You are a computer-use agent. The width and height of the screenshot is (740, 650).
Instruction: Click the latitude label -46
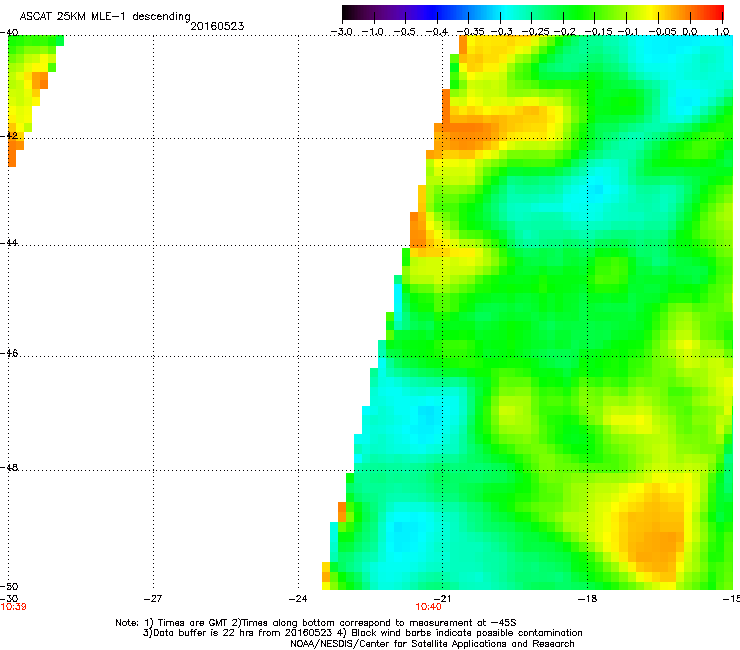coord(9,354)
